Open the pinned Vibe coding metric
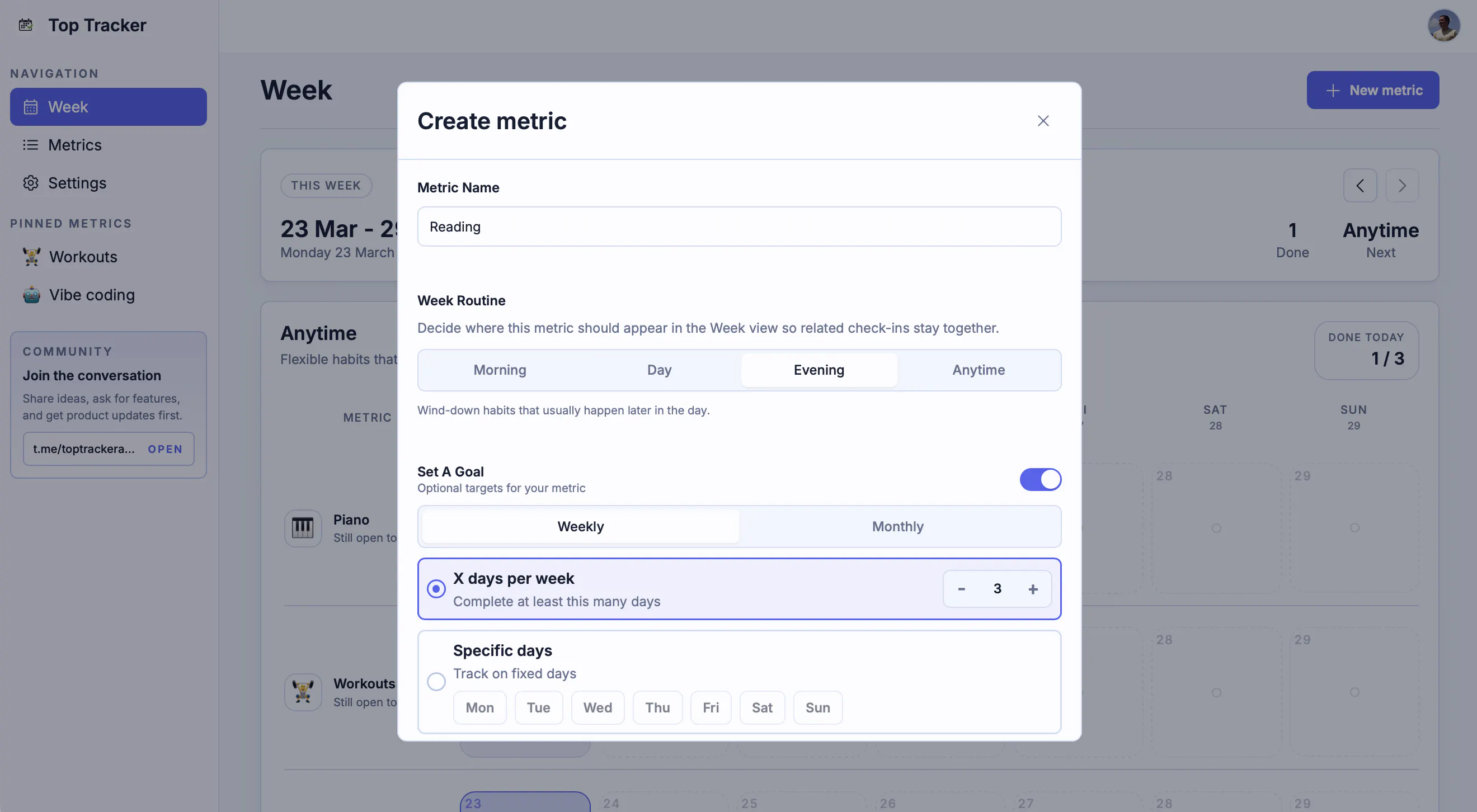The height and width of the screenshot is (812, 1477). coord(109,295)
